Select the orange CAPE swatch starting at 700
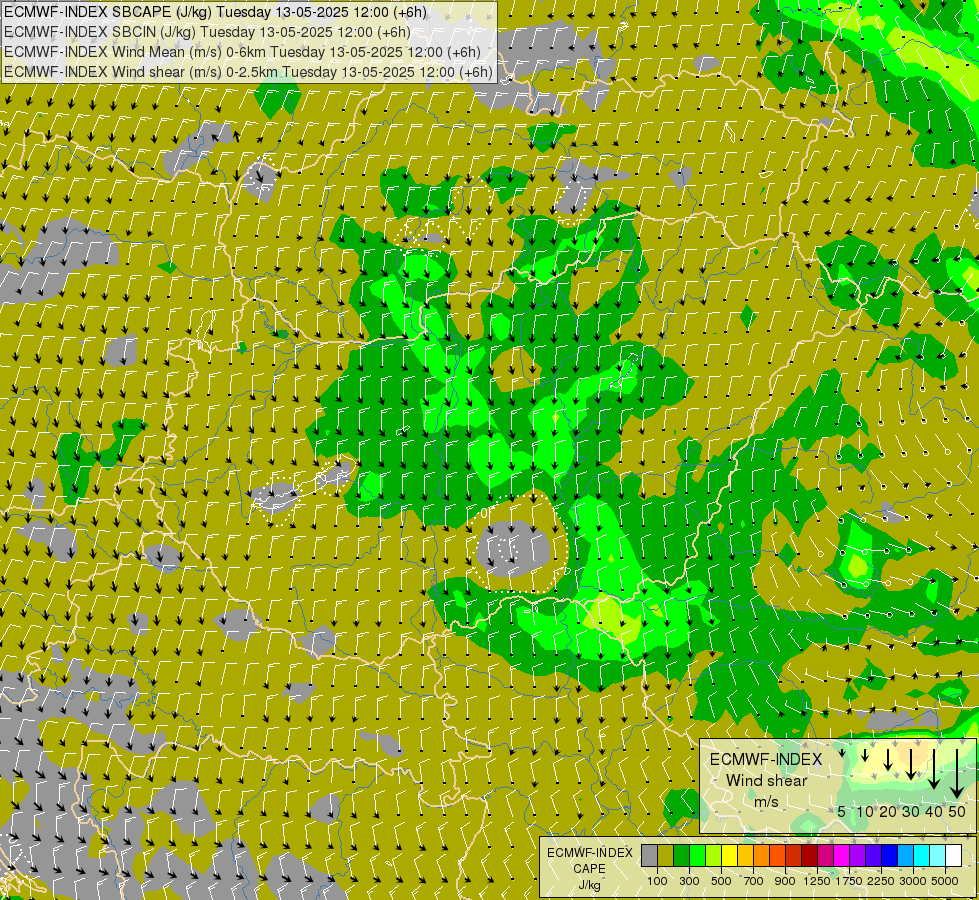The width and height of the screenshot is (979, 900). pyautogui.click(x=762, y=856)
